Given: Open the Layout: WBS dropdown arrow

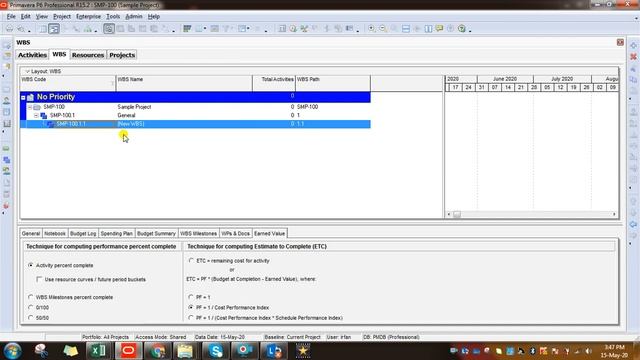Looking at the screenshot, I should pos(27,71).
